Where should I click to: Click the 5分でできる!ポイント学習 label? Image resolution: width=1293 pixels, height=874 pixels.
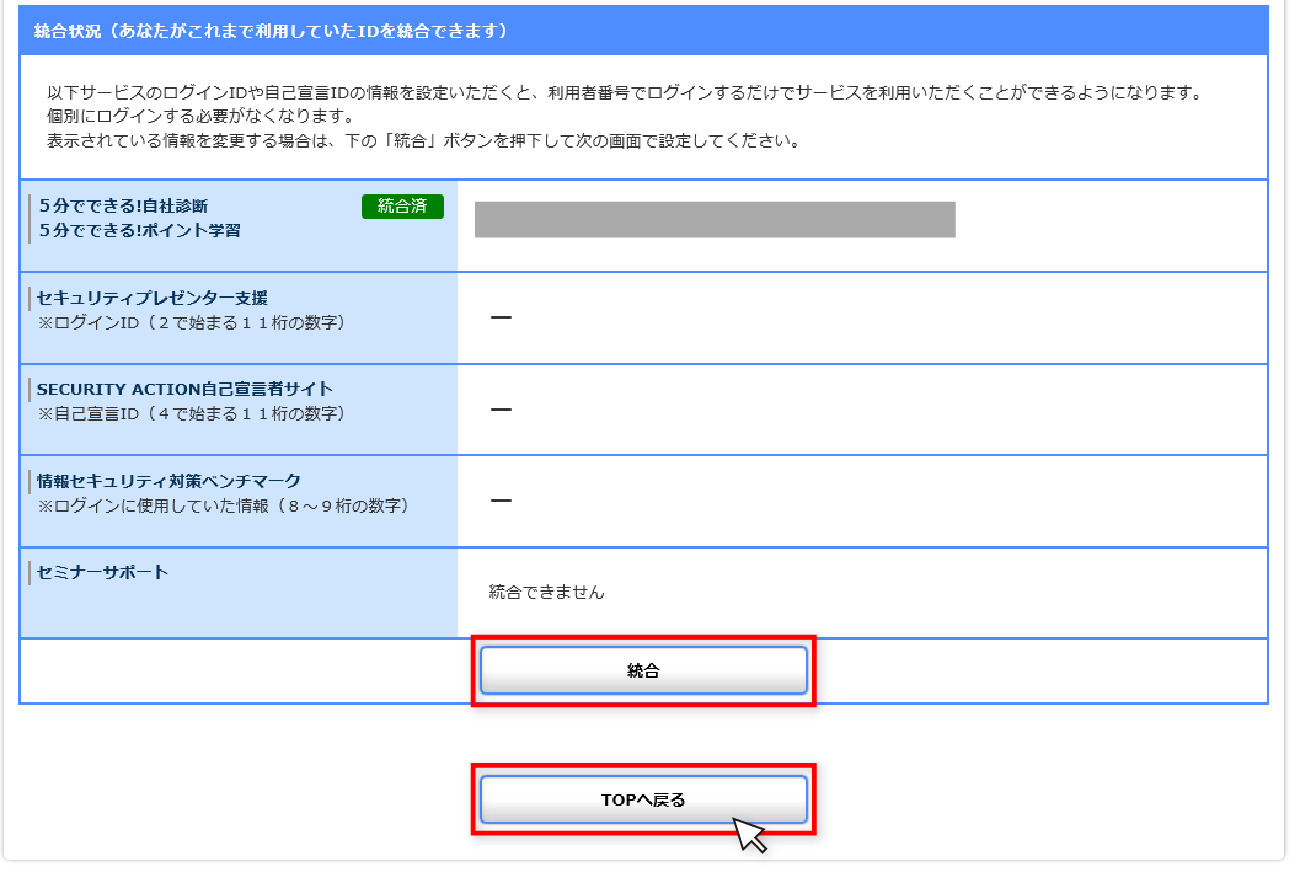coord(139,230)
